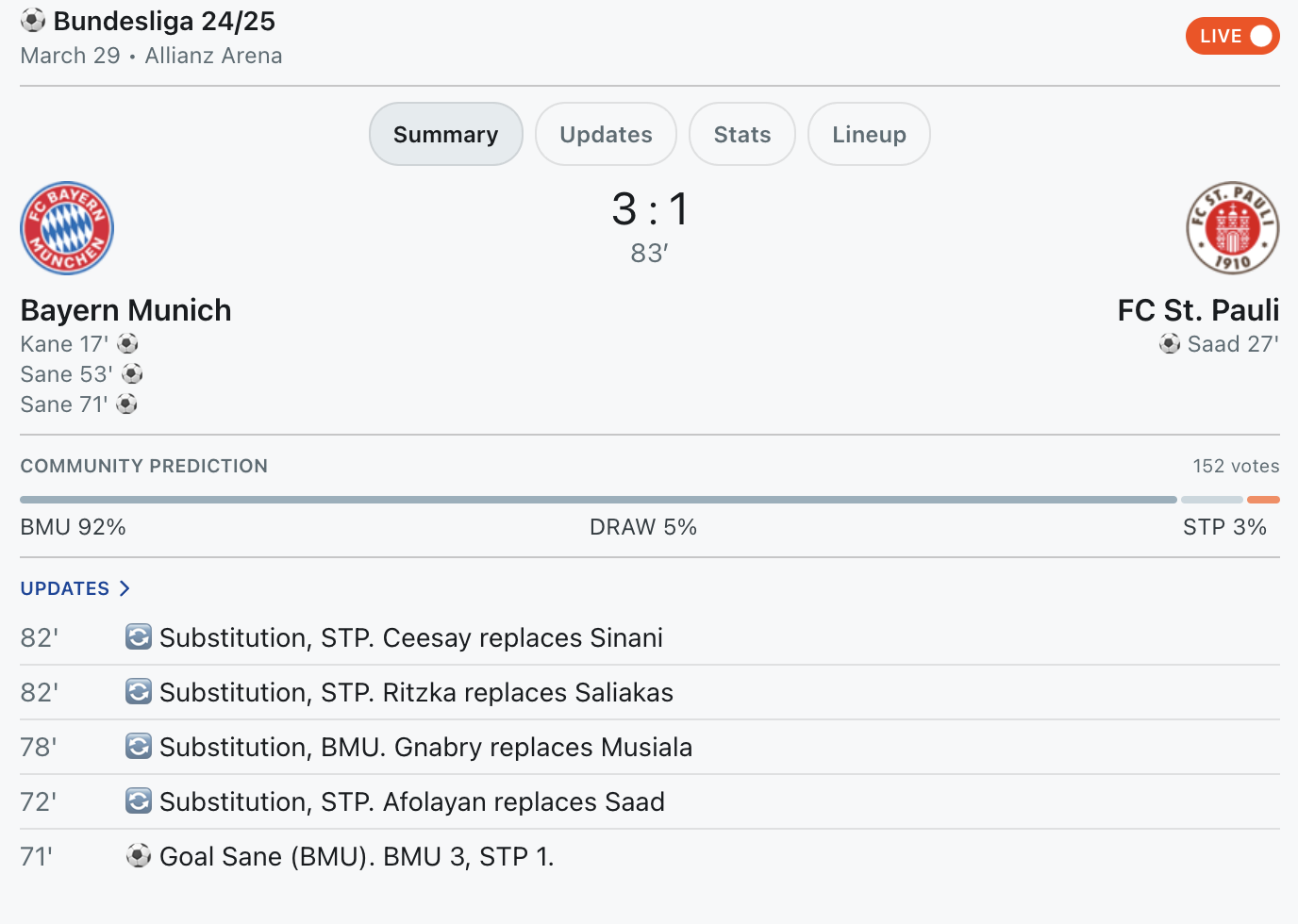Switch to the Updates tab
The image size is (1298, 924).
tap(606, 134)
